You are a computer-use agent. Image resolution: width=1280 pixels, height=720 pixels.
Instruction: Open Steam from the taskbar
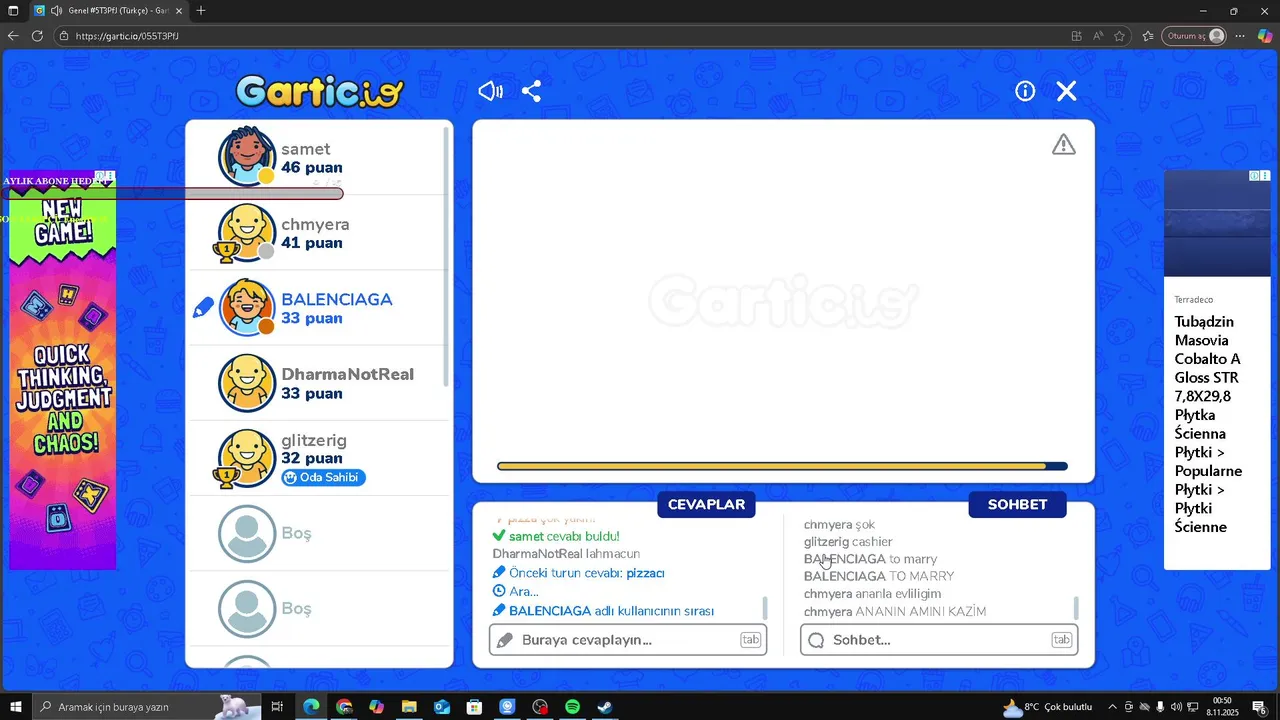(605, 707)
